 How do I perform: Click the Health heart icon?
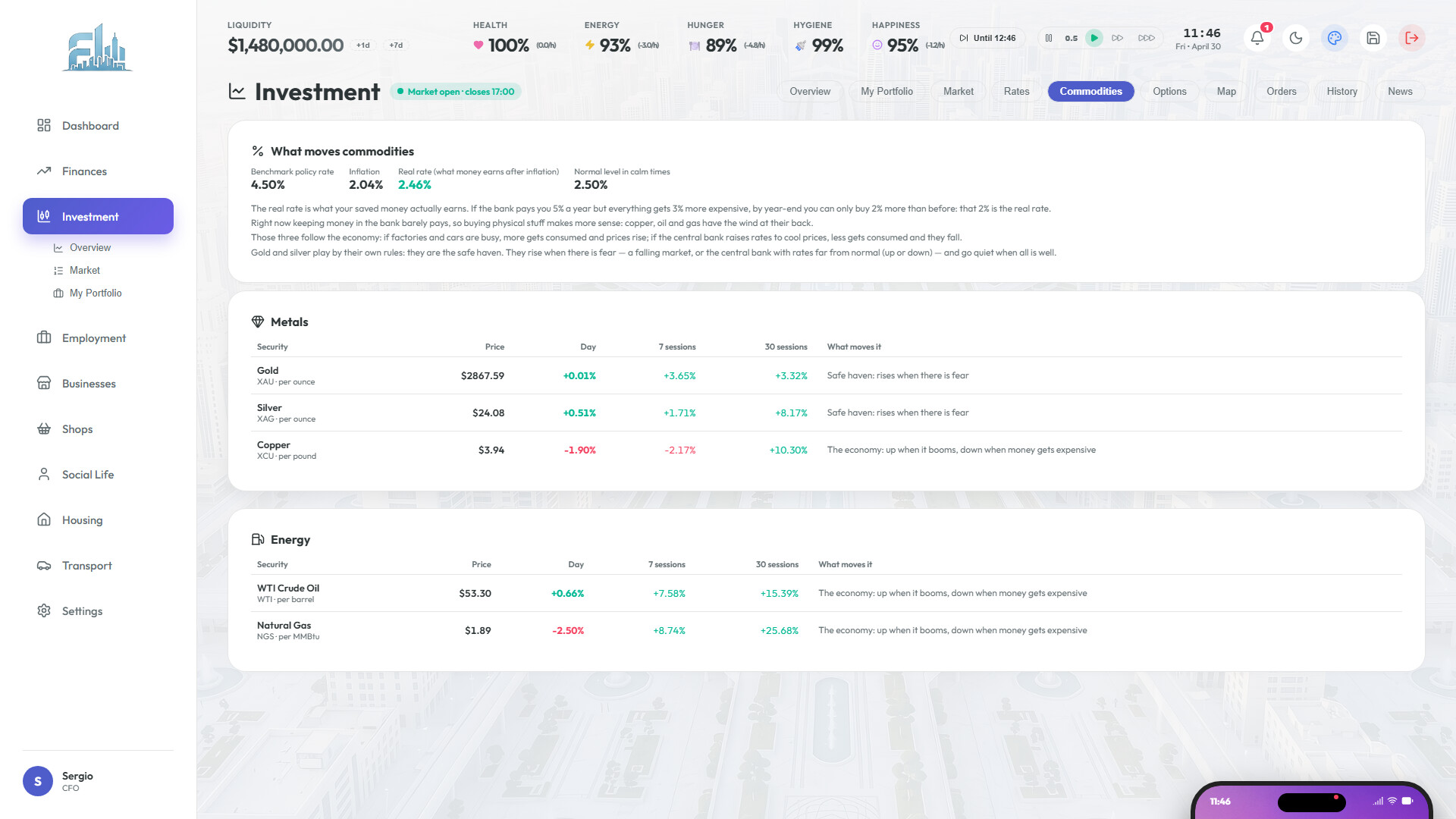479,45
